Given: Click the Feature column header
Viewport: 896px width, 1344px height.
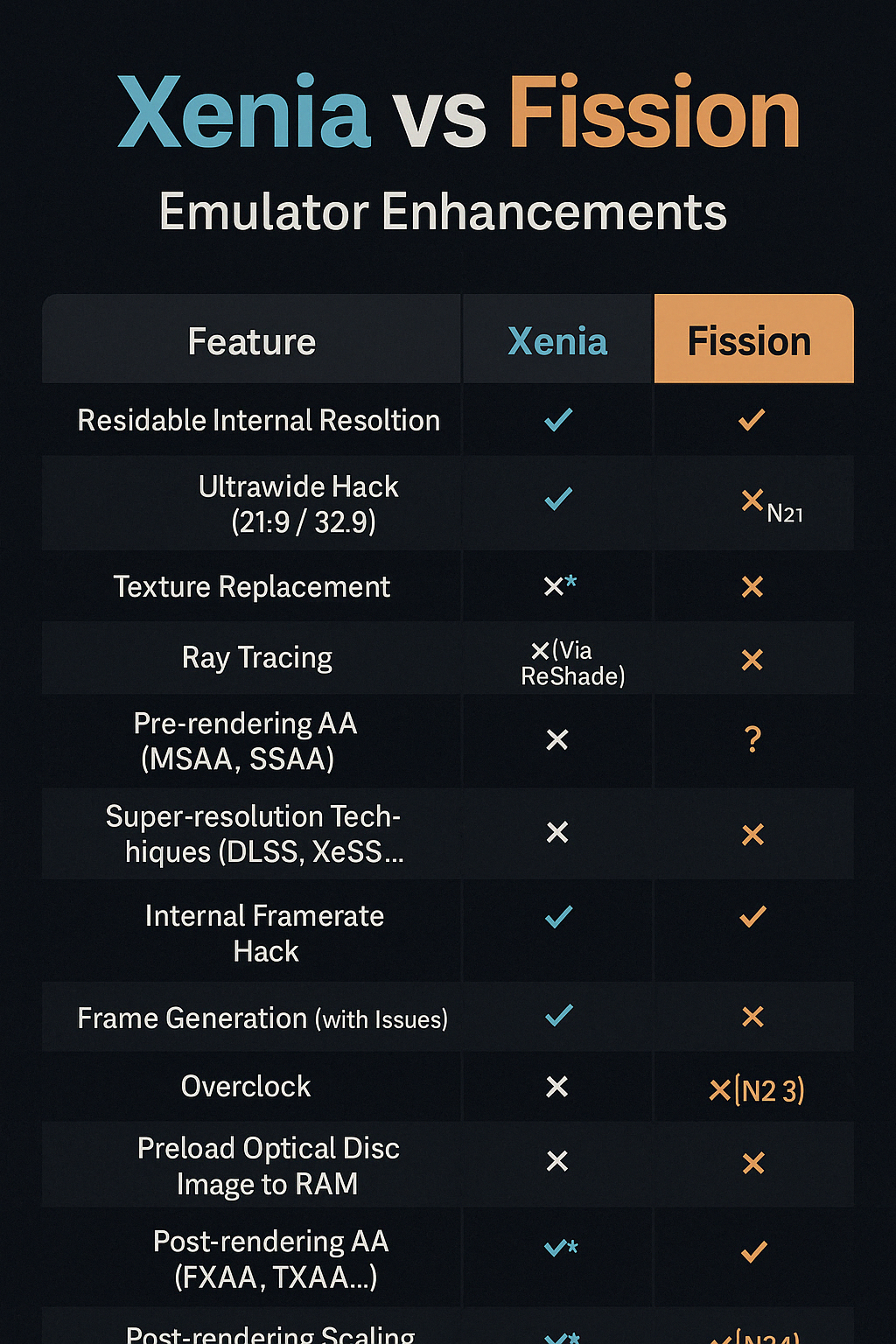Looking at the screenshot, I should [252, 341].
